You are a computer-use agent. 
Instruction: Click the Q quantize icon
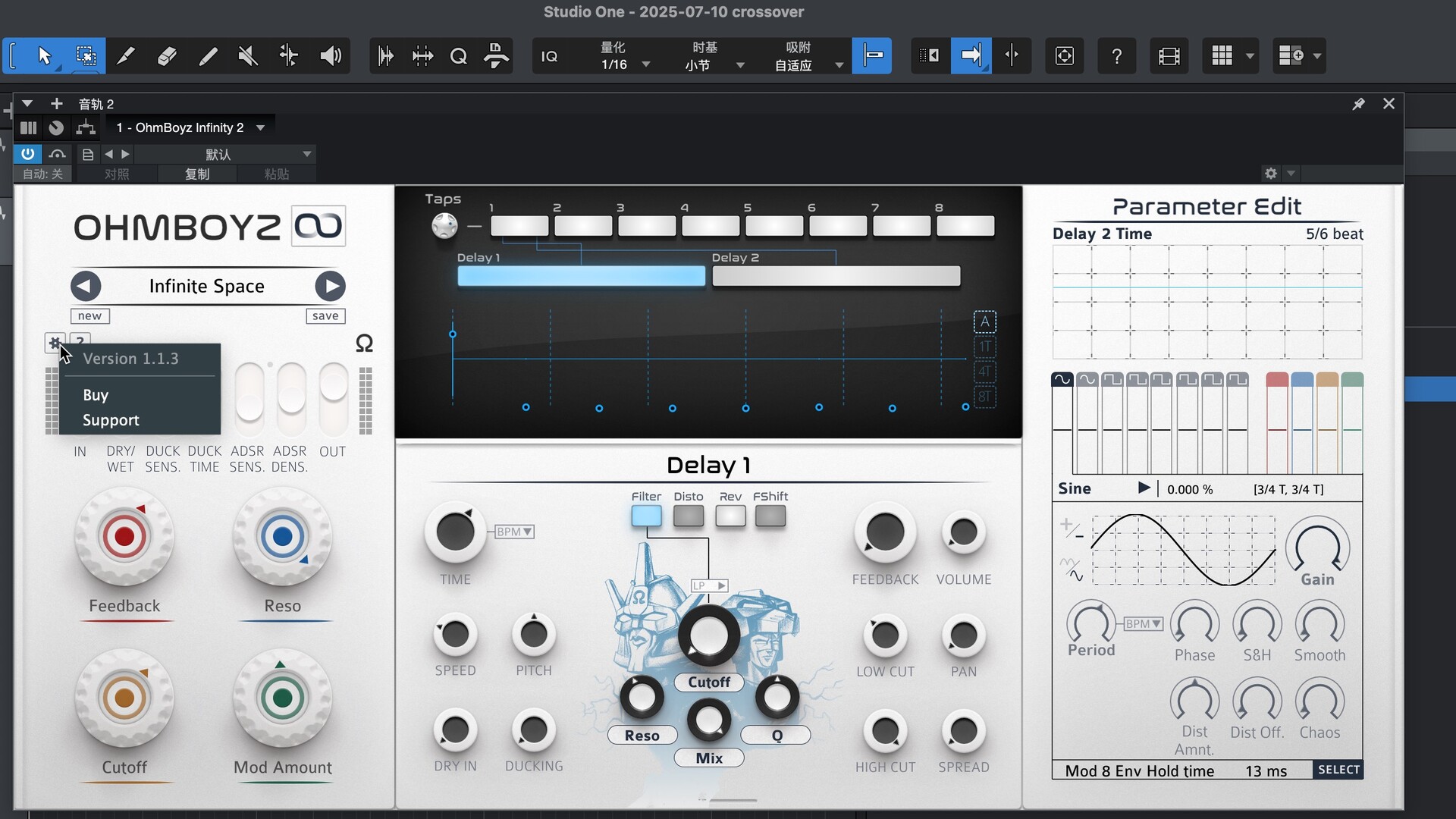(458, 55)
